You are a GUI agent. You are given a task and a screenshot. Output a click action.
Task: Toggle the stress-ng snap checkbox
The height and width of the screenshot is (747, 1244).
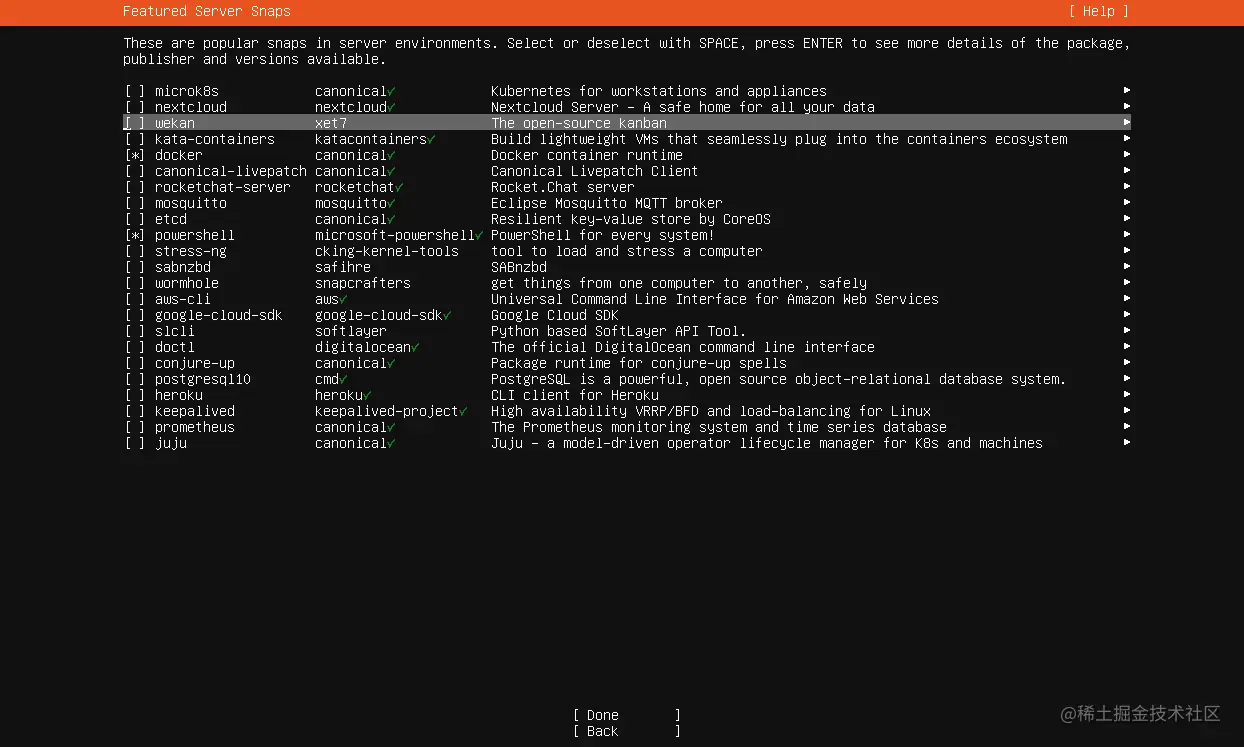[135, 251]
